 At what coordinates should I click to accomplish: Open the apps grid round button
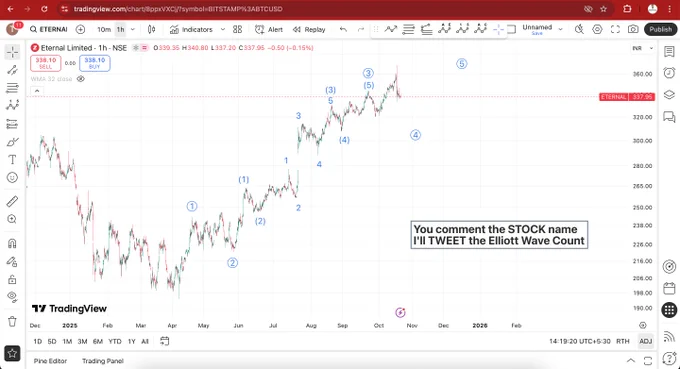(x=669, y=310)
